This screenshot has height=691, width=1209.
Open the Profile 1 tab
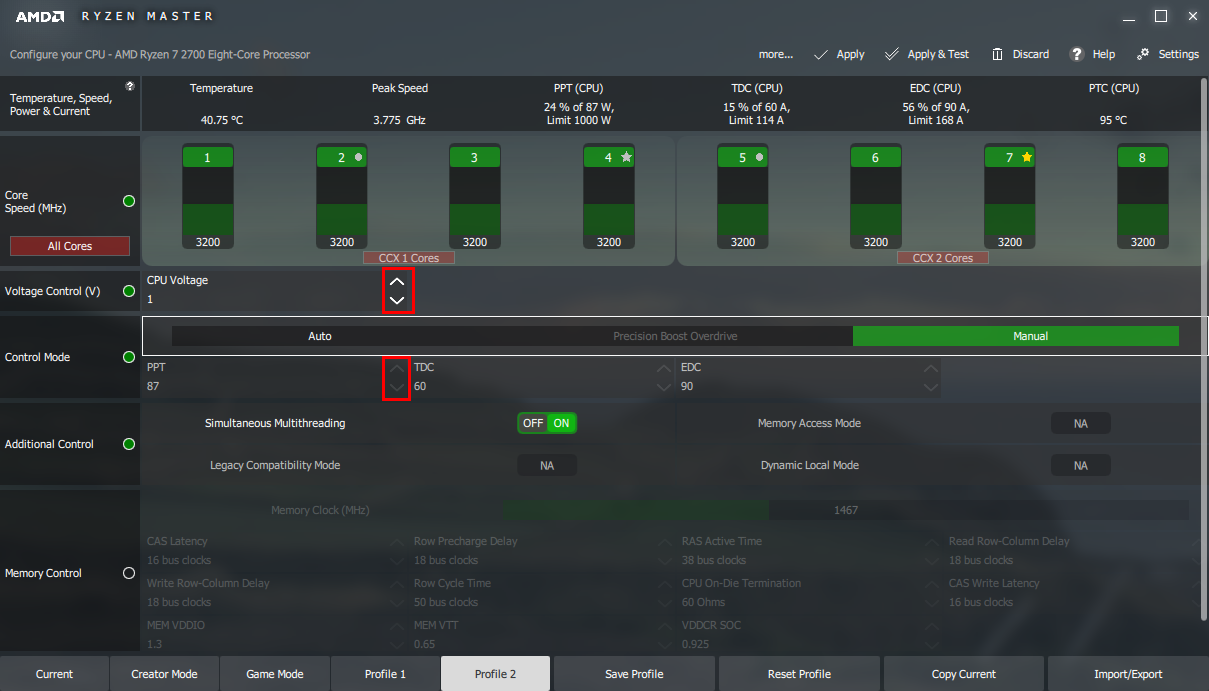385,674
